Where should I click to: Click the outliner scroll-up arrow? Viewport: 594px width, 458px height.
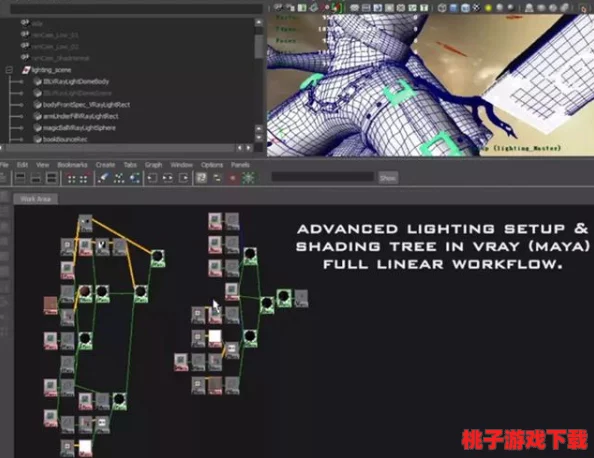[259, 22]
